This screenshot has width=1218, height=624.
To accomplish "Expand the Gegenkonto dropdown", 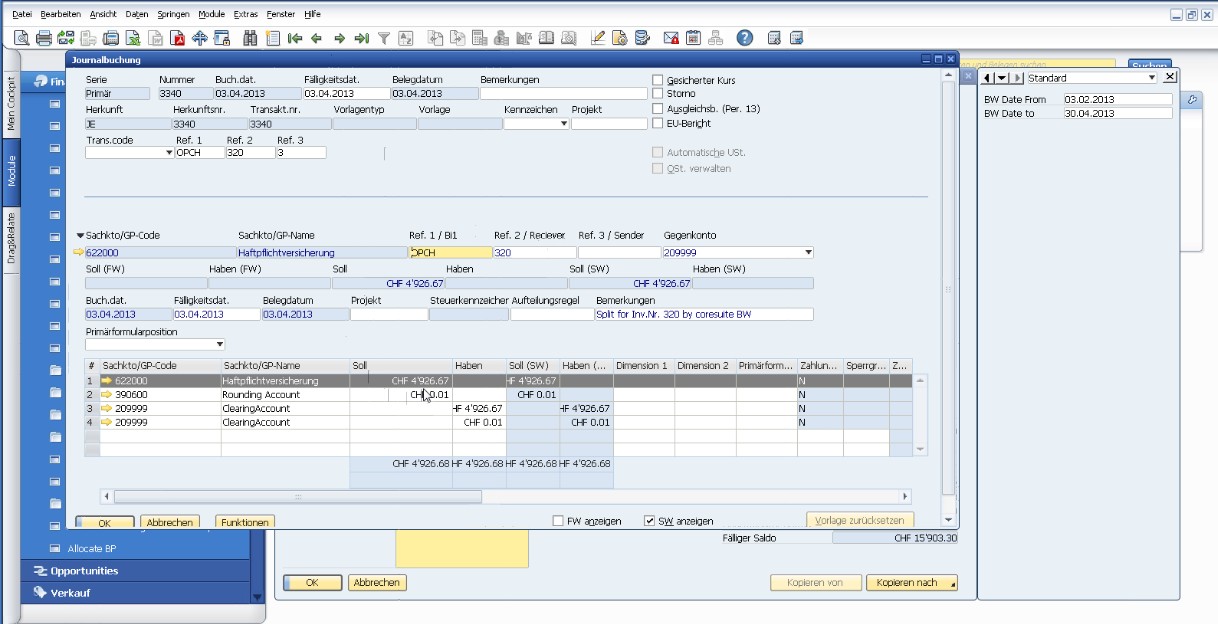I will click(807, 253).
